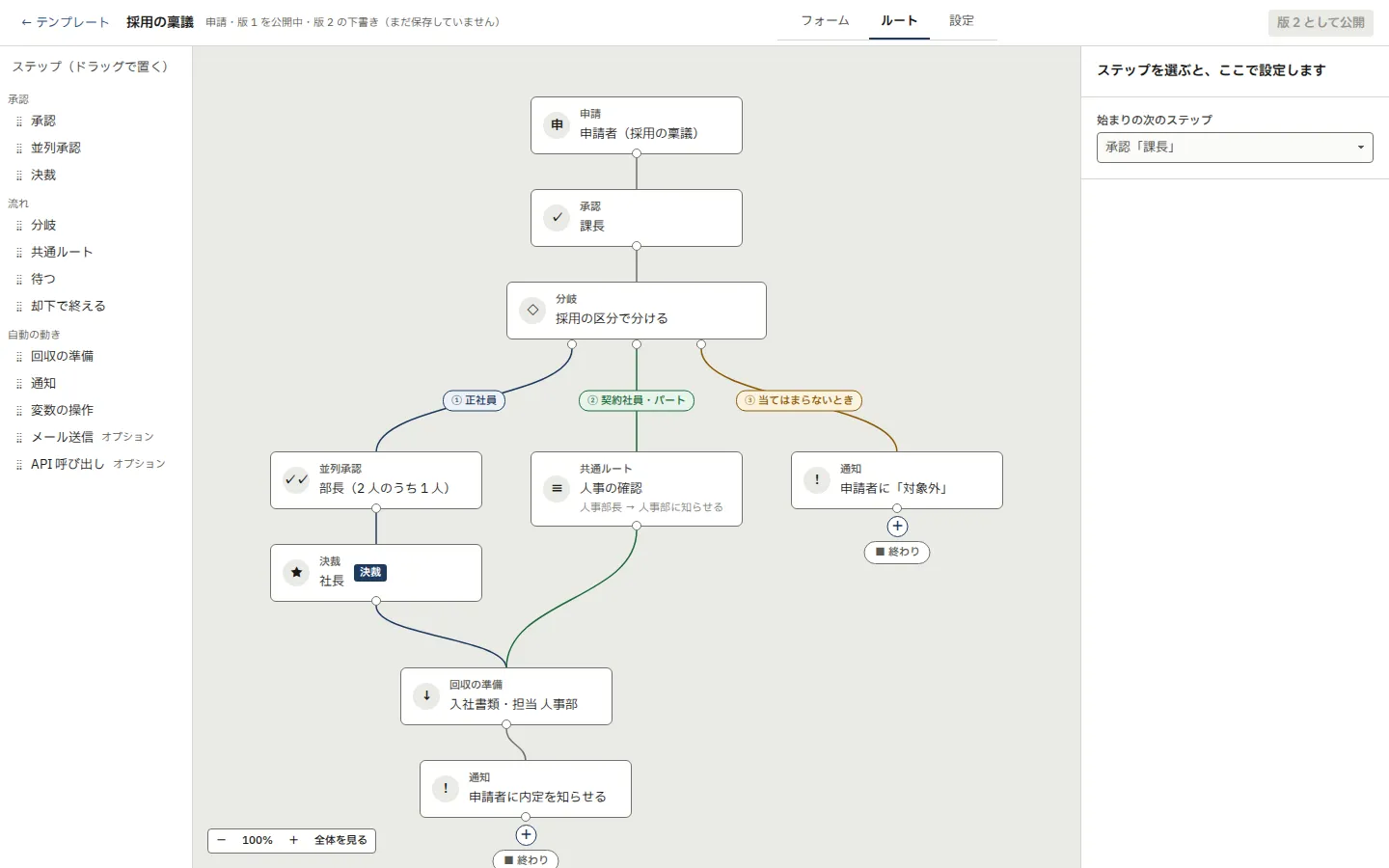Click the 決裁 badge on 社長 node

click(x=370, y=573)
